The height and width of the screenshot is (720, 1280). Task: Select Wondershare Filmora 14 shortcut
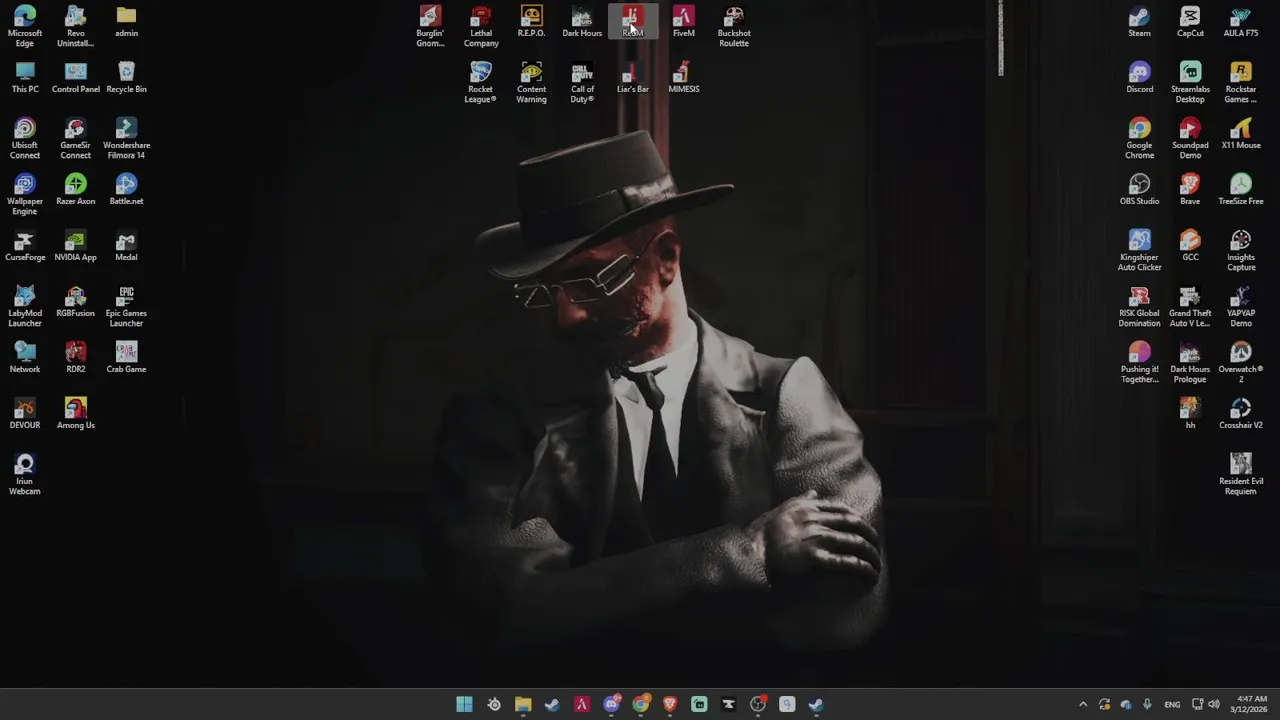pyautogui.click(x=126, y=139)
